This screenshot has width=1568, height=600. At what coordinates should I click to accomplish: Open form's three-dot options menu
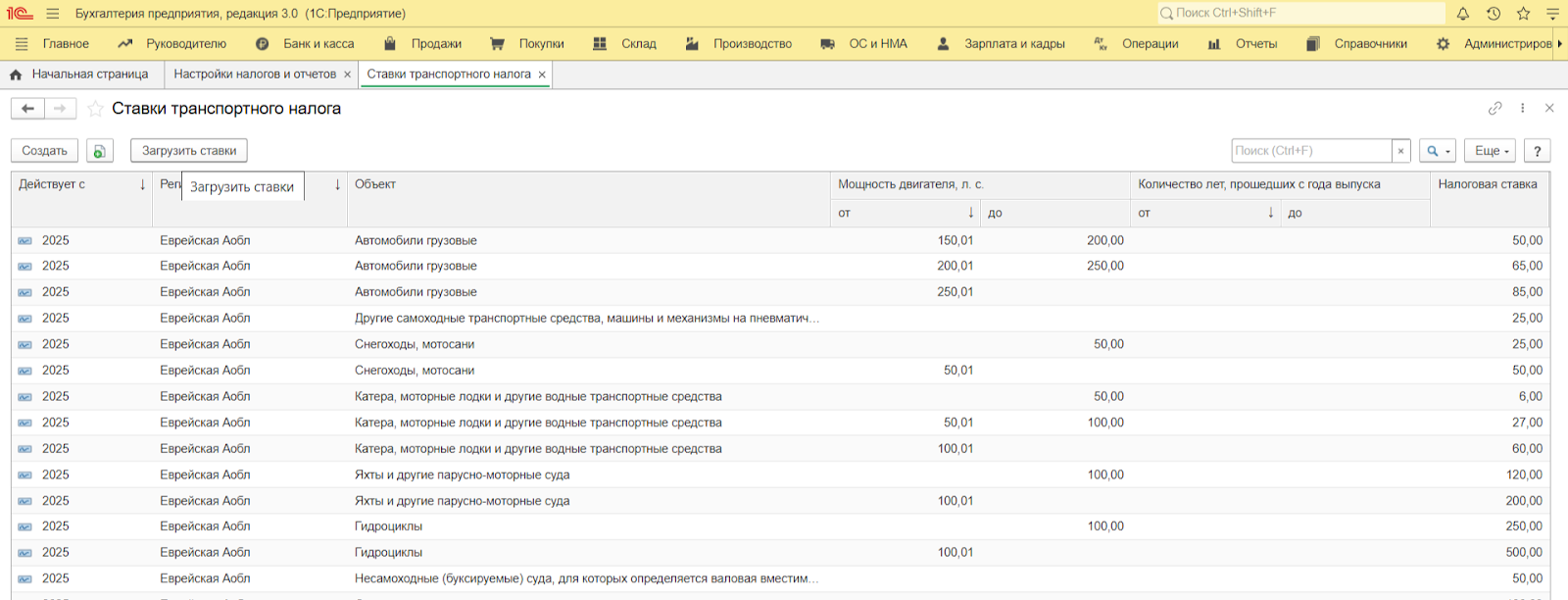pos(1522,108)
